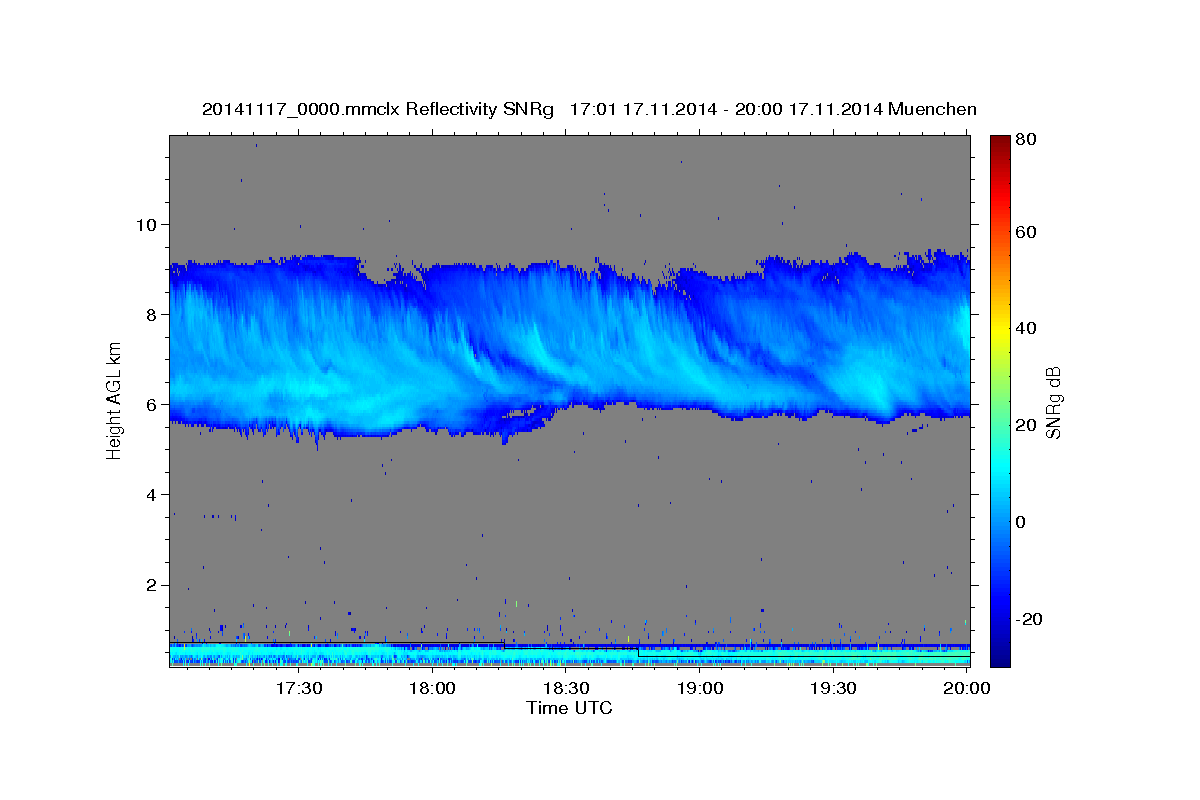Viewport: 1200px width, 800px height.
Task: Click the colorbar value 80
Action: click(1025, 140)
